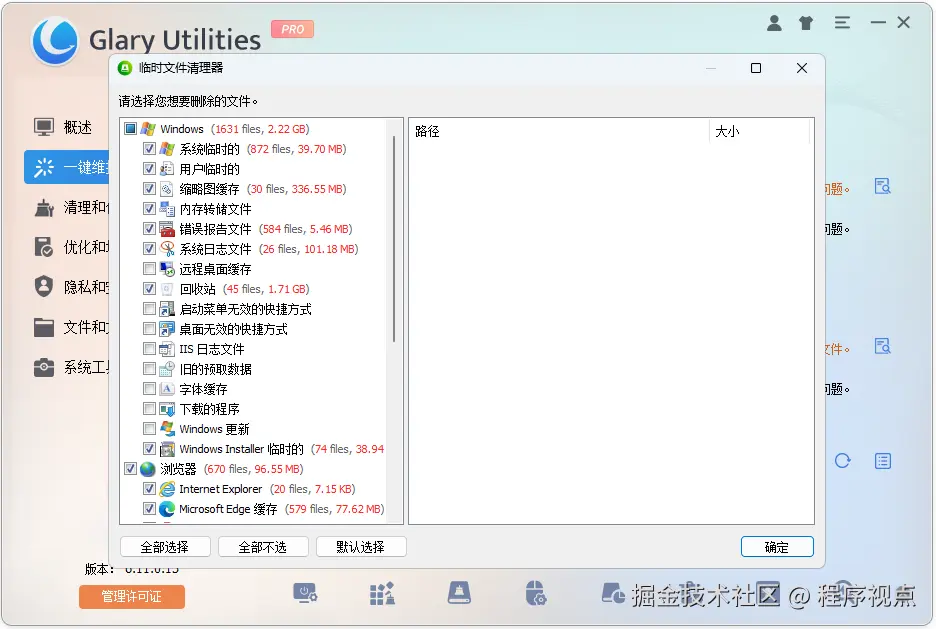
Task: Click the 确定 button
Action: (x=777, y=546)
